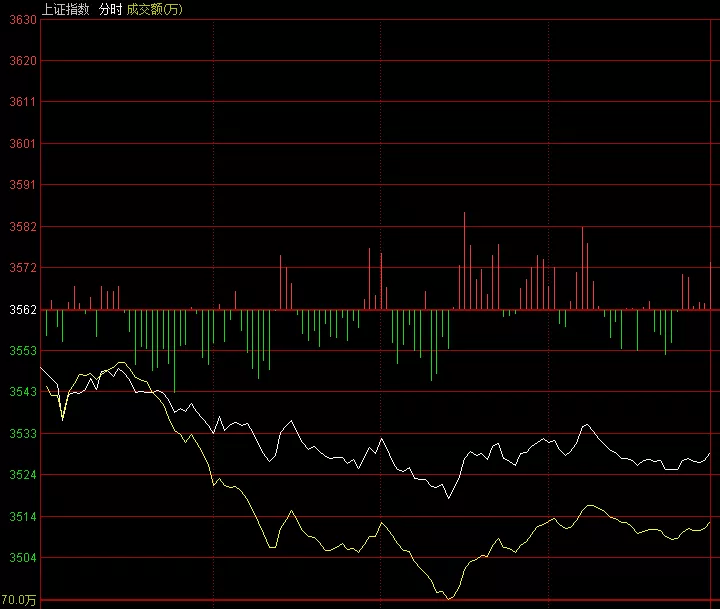This screenshot has width=720, height=609.
Task: Select the 分时 chart mode label
Action: pos(110,9)
